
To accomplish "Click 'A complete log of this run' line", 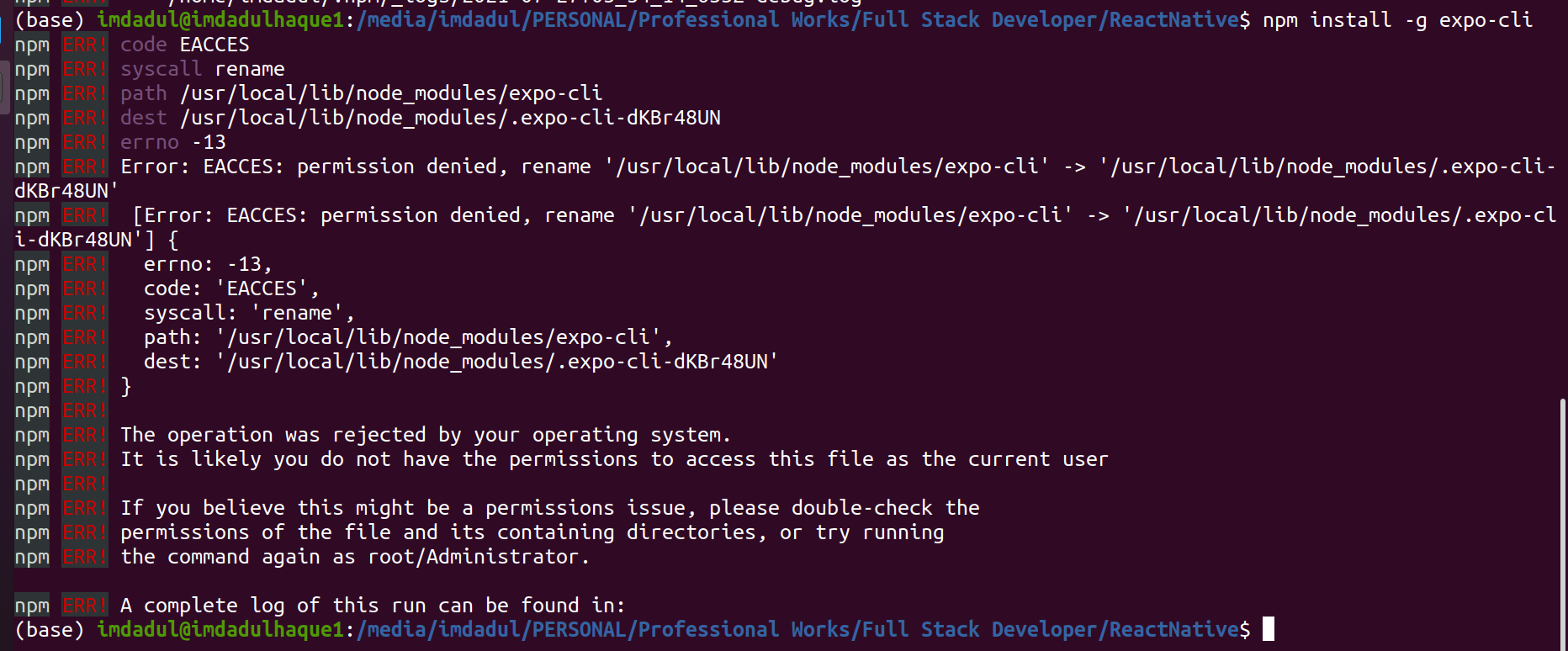I will (x=373, y=606).
